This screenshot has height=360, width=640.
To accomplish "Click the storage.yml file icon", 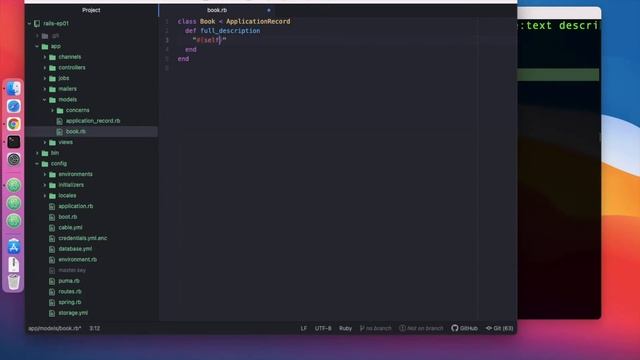I will 52,313.
